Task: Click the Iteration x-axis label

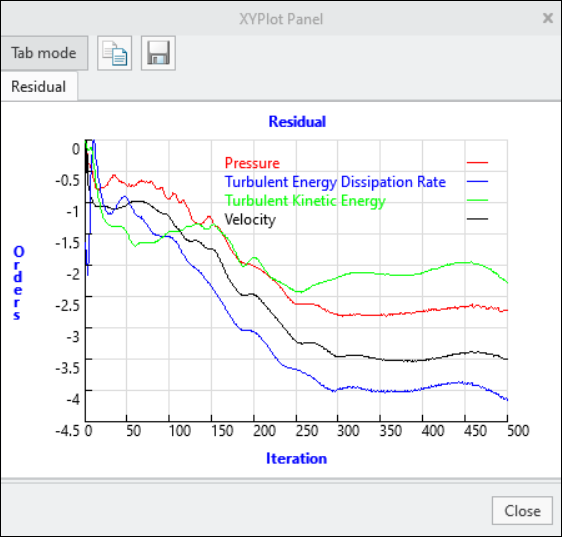Action: click(296, 458)
